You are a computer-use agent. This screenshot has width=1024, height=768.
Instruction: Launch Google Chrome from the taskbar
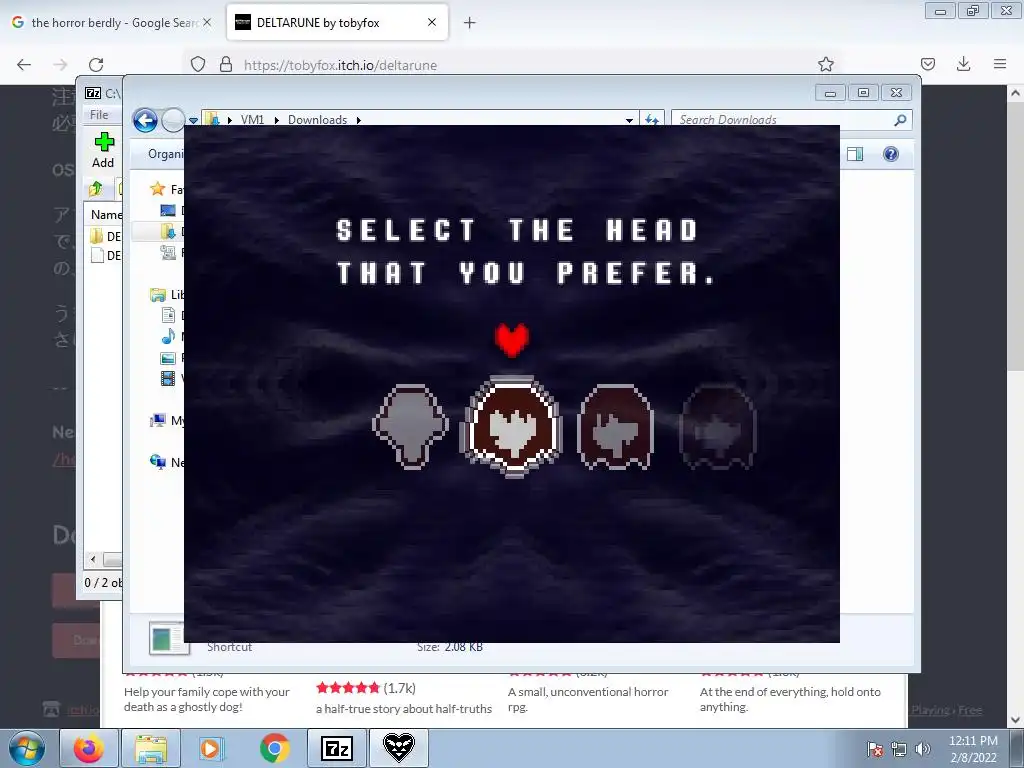[275, 748]
